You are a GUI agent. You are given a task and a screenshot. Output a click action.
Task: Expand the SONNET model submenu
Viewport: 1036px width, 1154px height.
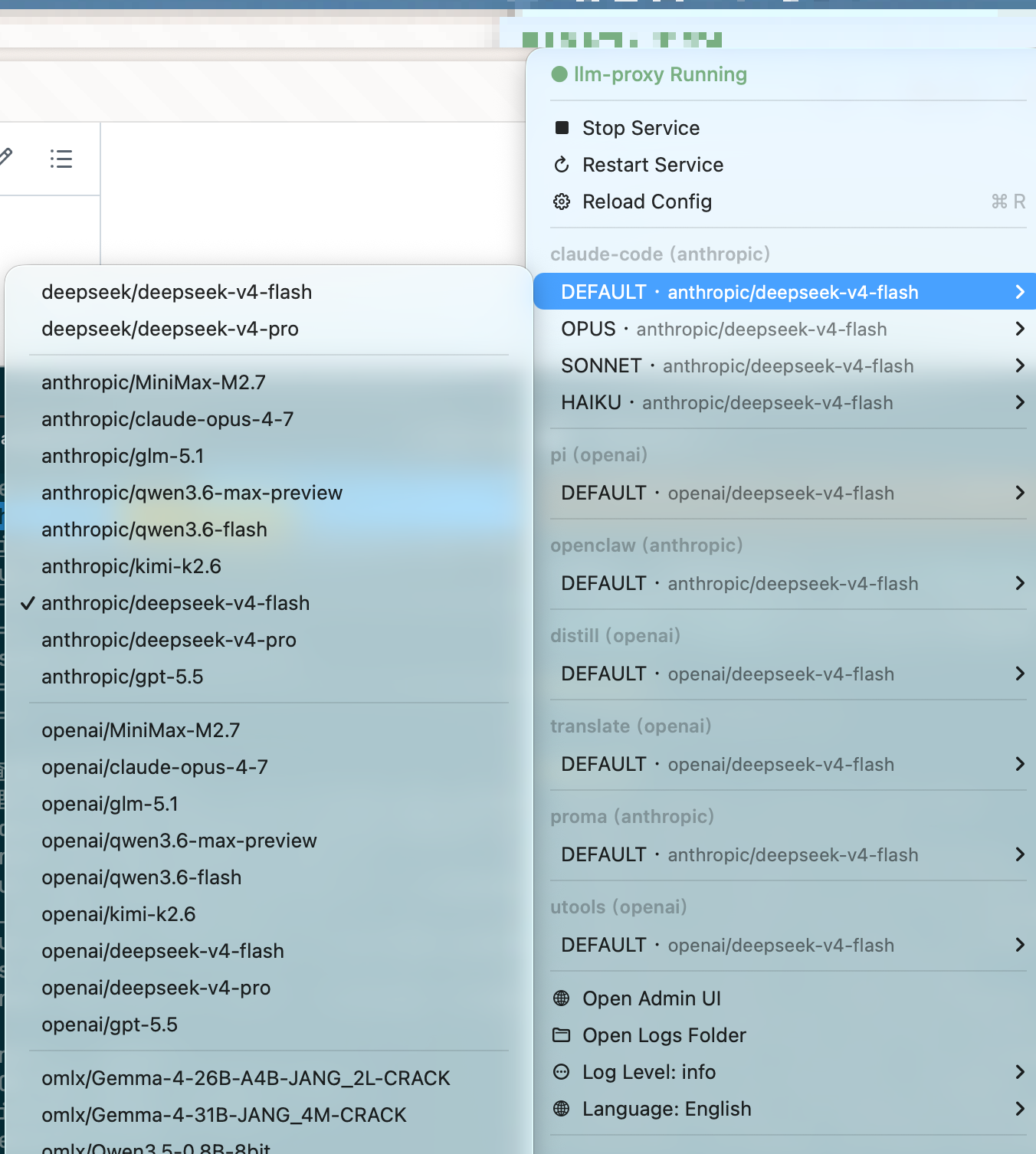[x=785, y=366]
